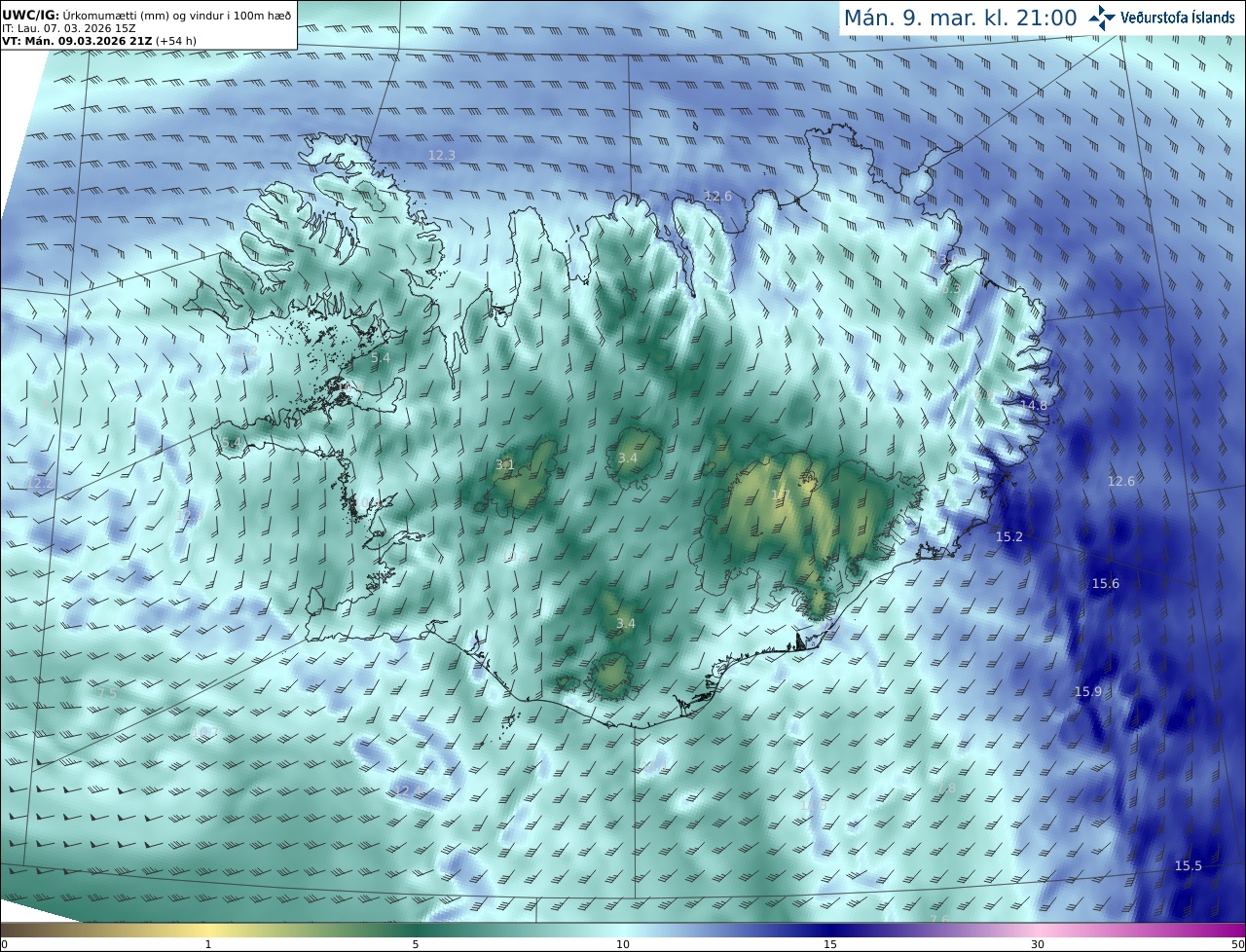This screenshot has height=952, width=1246.
Task: Click the 'Veðurstofa Íslands' name text
Action: 1178,18
